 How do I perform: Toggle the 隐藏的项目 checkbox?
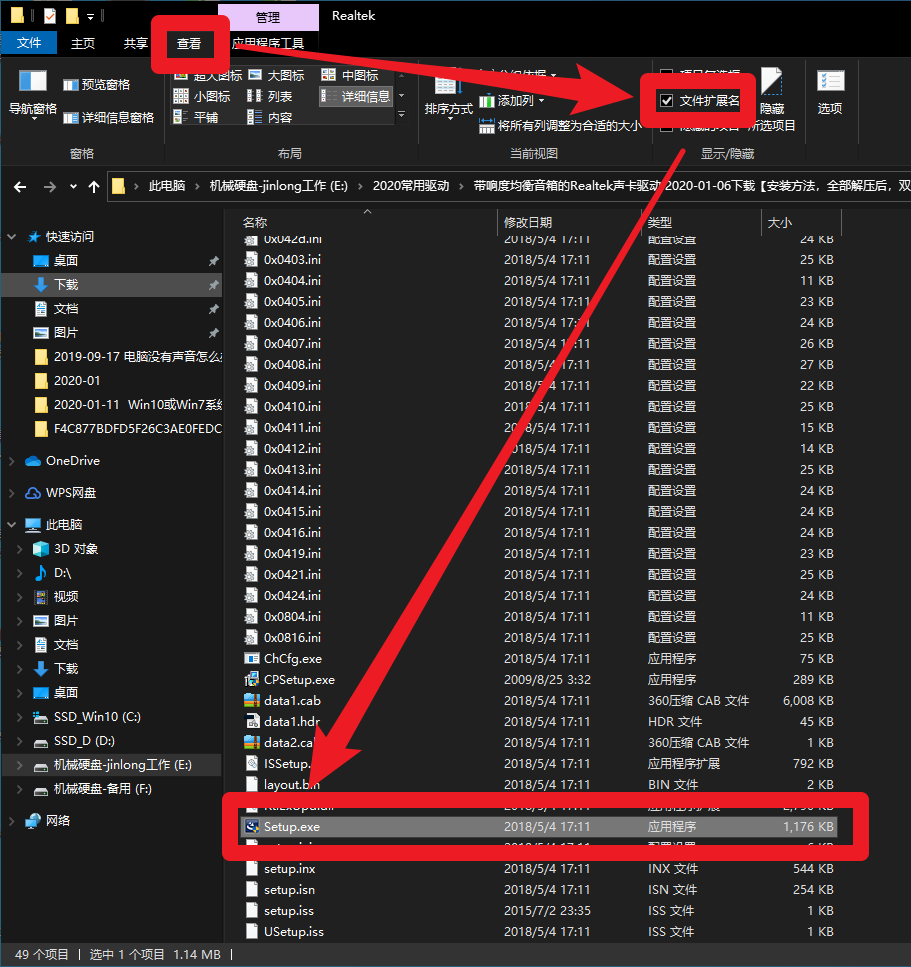click(667, 126)
